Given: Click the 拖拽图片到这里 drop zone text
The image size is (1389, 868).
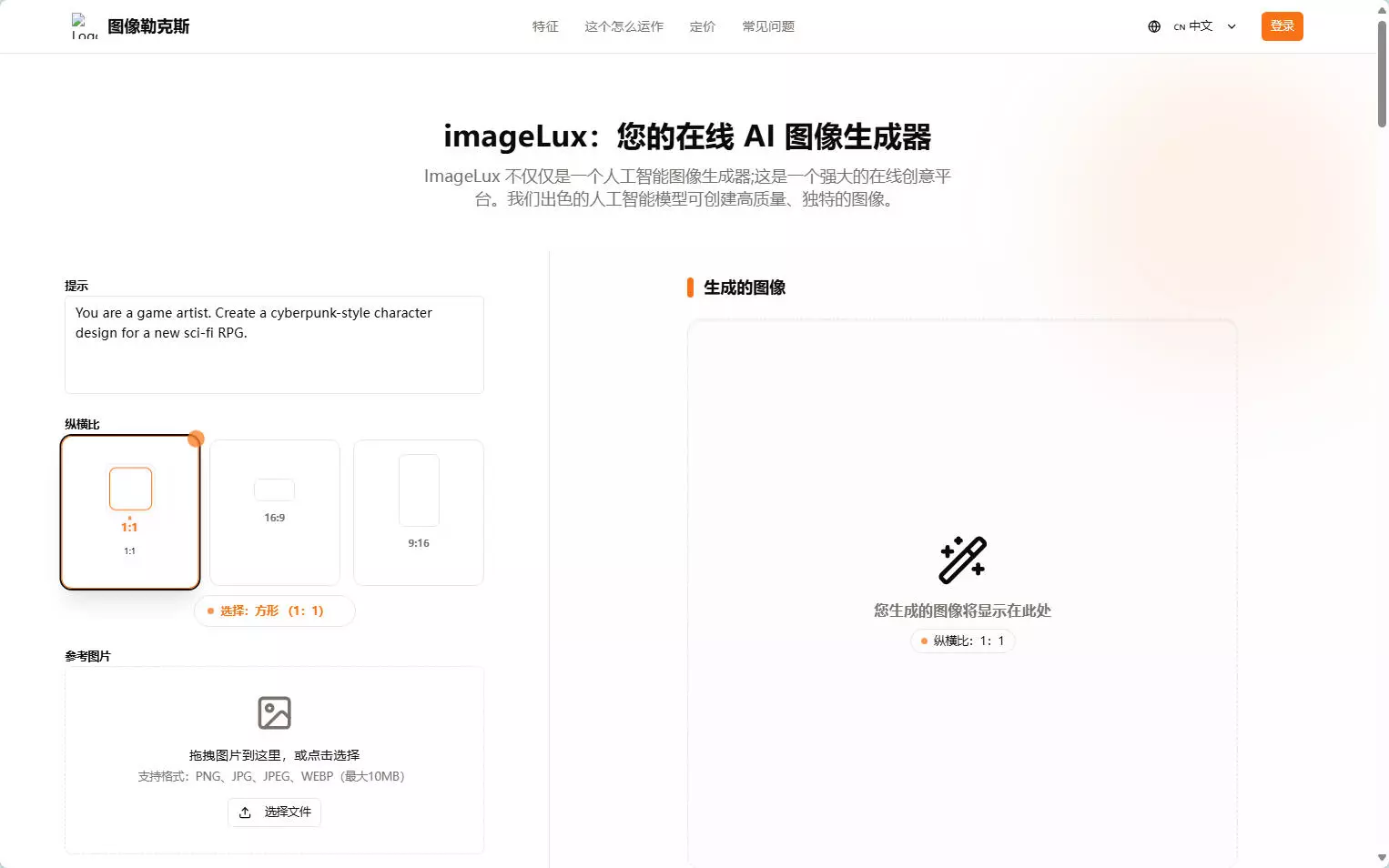Looking at the screenshot, I should tap(274, 755).
